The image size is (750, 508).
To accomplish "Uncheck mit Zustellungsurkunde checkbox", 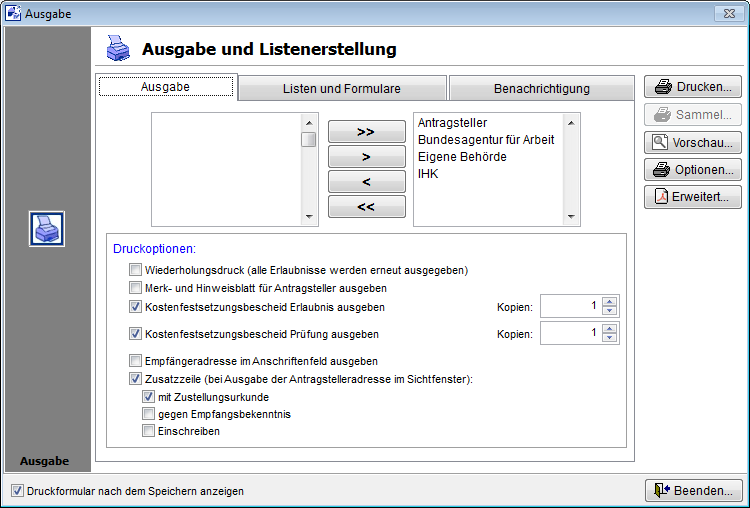I will pos(149,397).
